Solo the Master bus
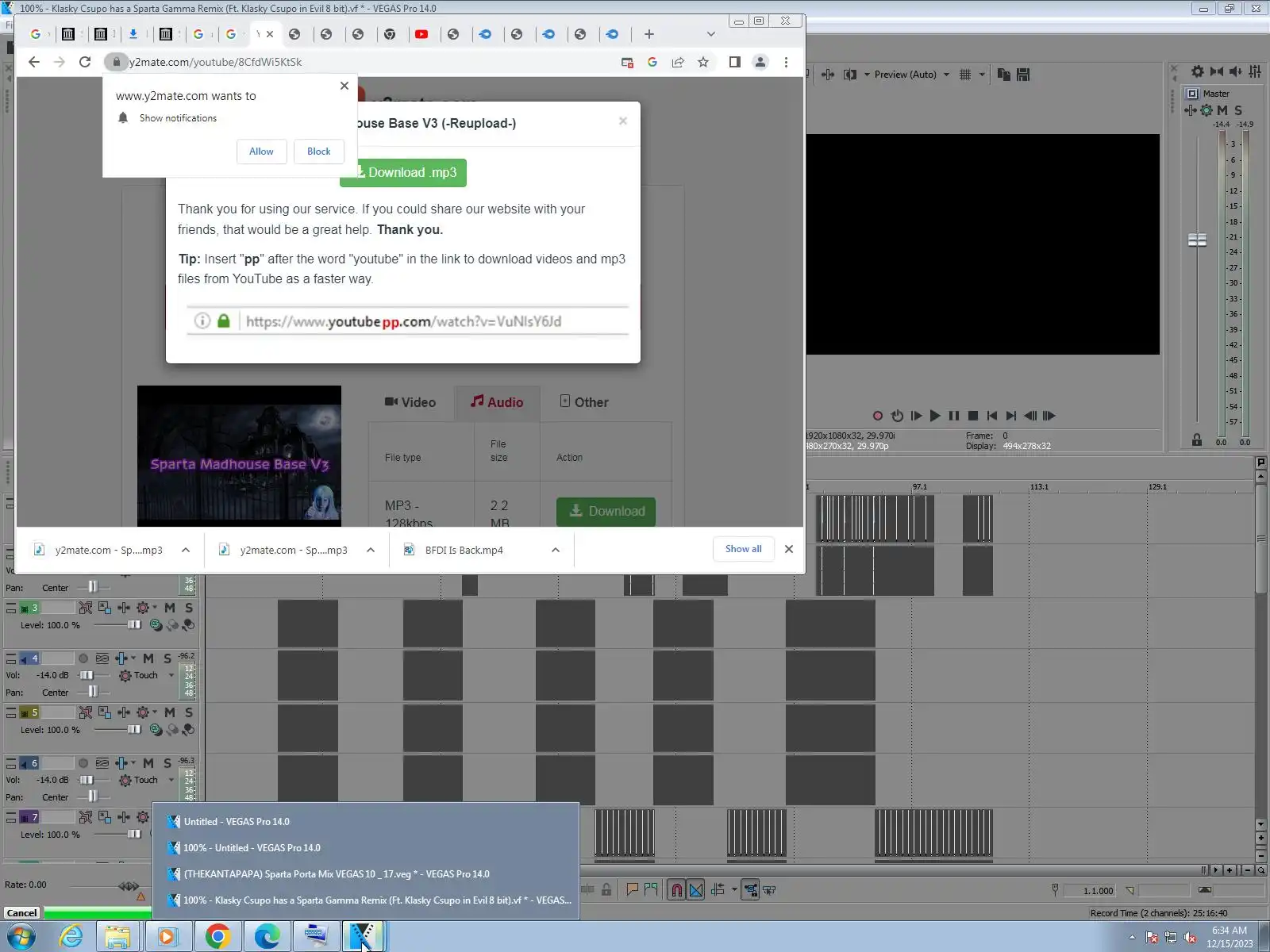Viewport: 1270px width, 952px height. (1238, 110)
